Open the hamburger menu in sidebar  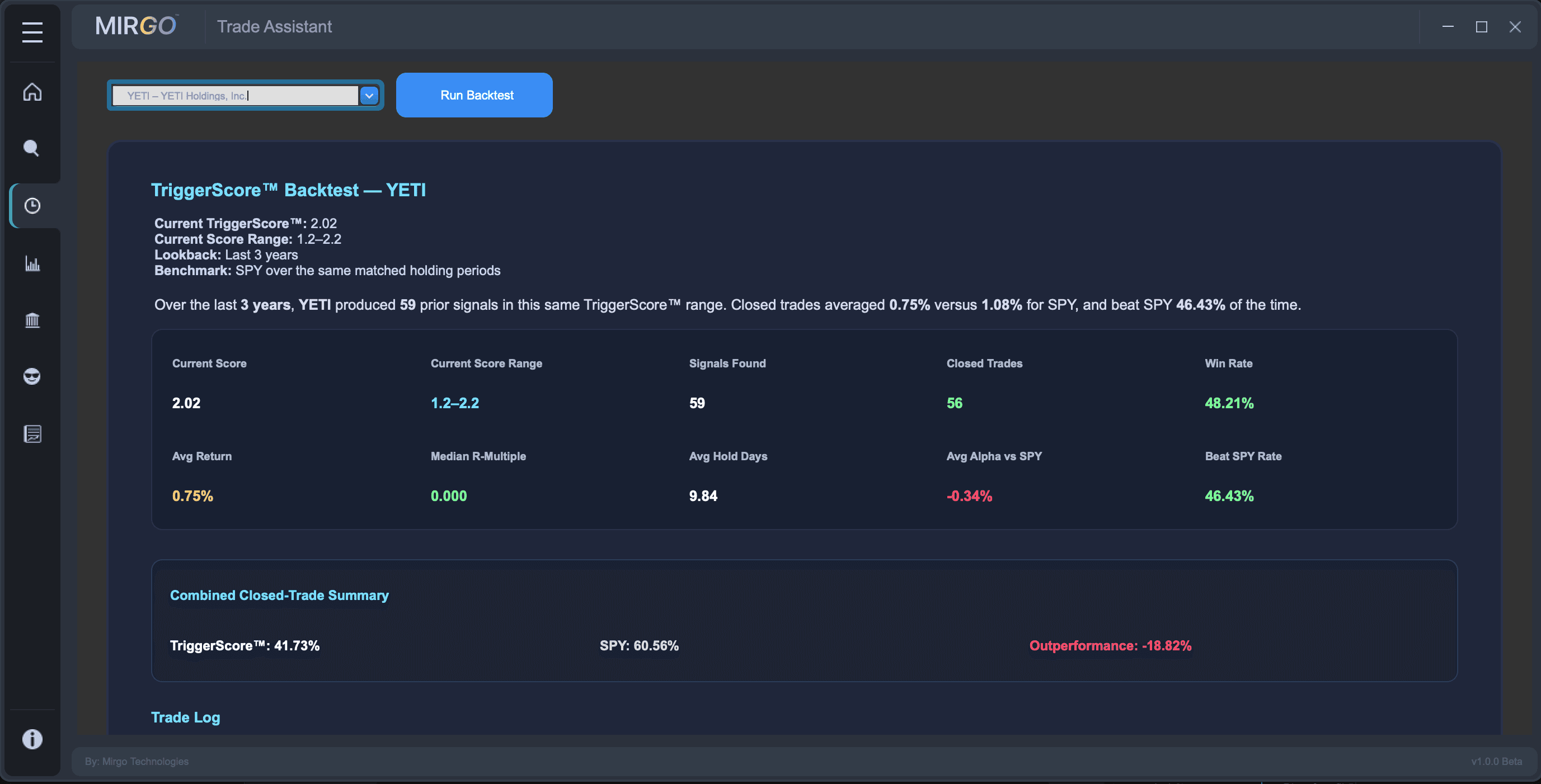click(32, 32)
